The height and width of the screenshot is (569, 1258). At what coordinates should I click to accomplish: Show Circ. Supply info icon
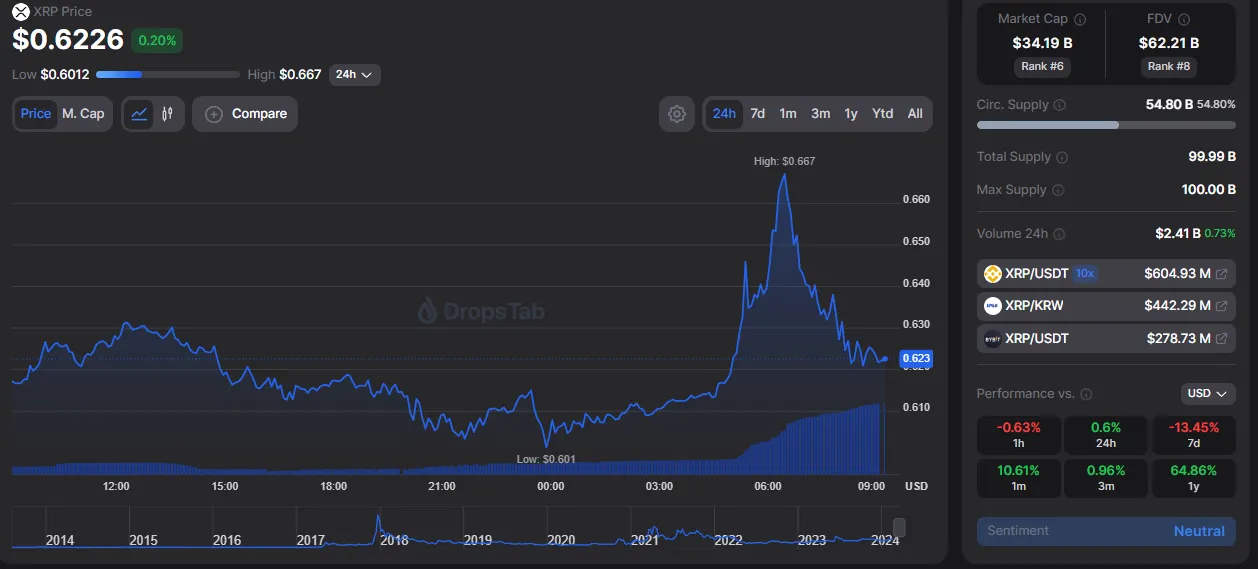(x=1060, y=105)
